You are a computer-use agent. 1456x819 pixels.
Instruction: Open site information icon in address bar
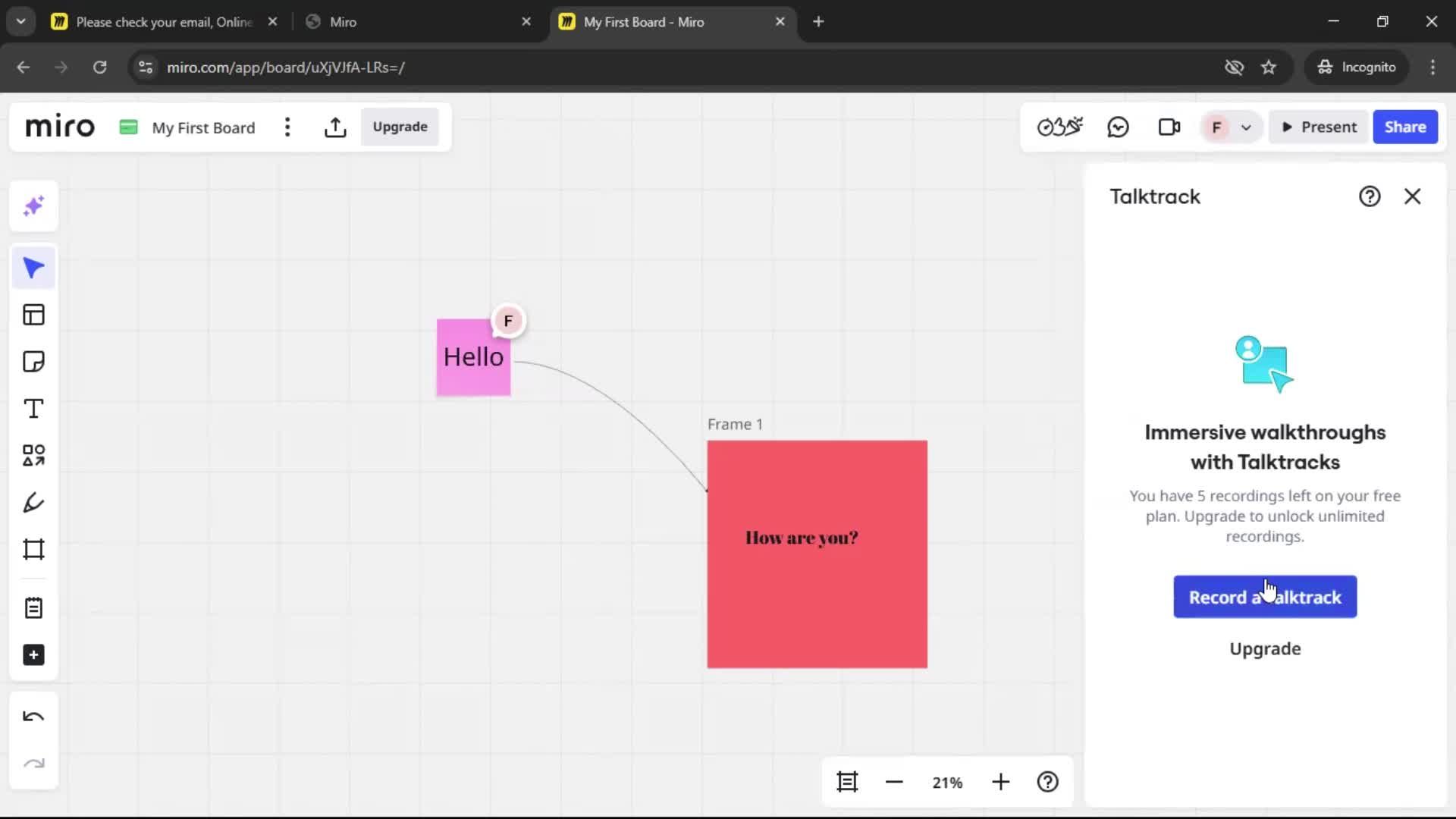[146, 67]
